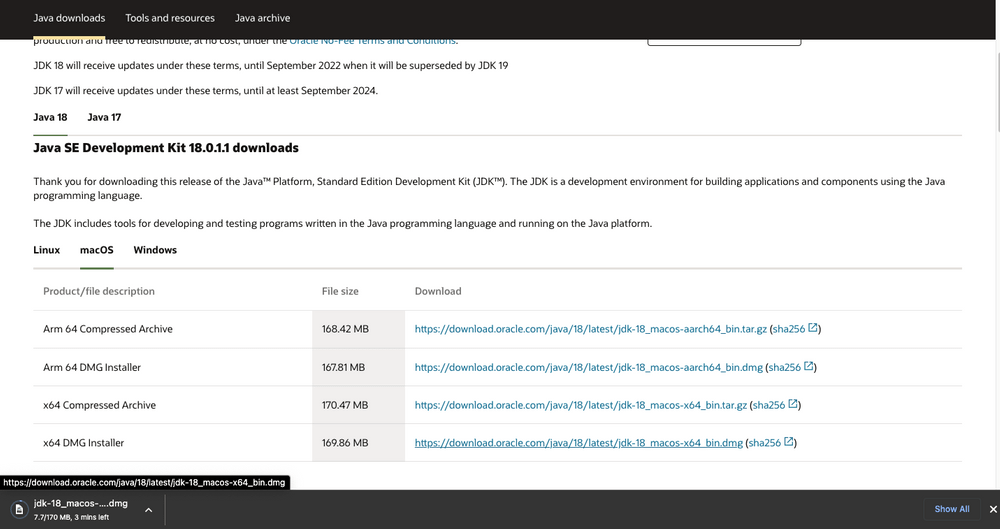Download the aarch64 tar.gz archive link
The width and height of the screenshot is (1000, 529).
[591, 329]
